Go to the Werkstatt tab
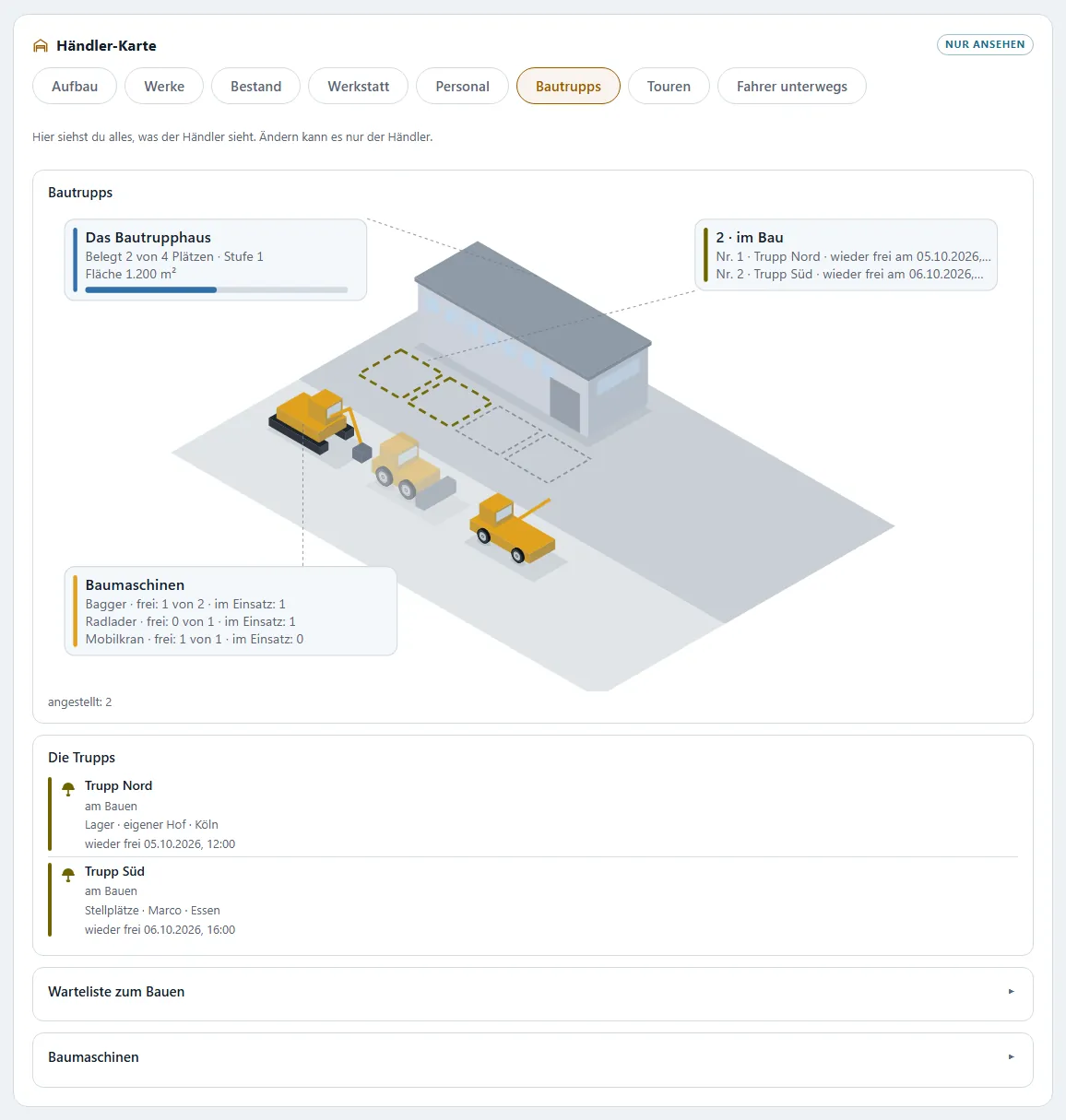 click(359, 87)
